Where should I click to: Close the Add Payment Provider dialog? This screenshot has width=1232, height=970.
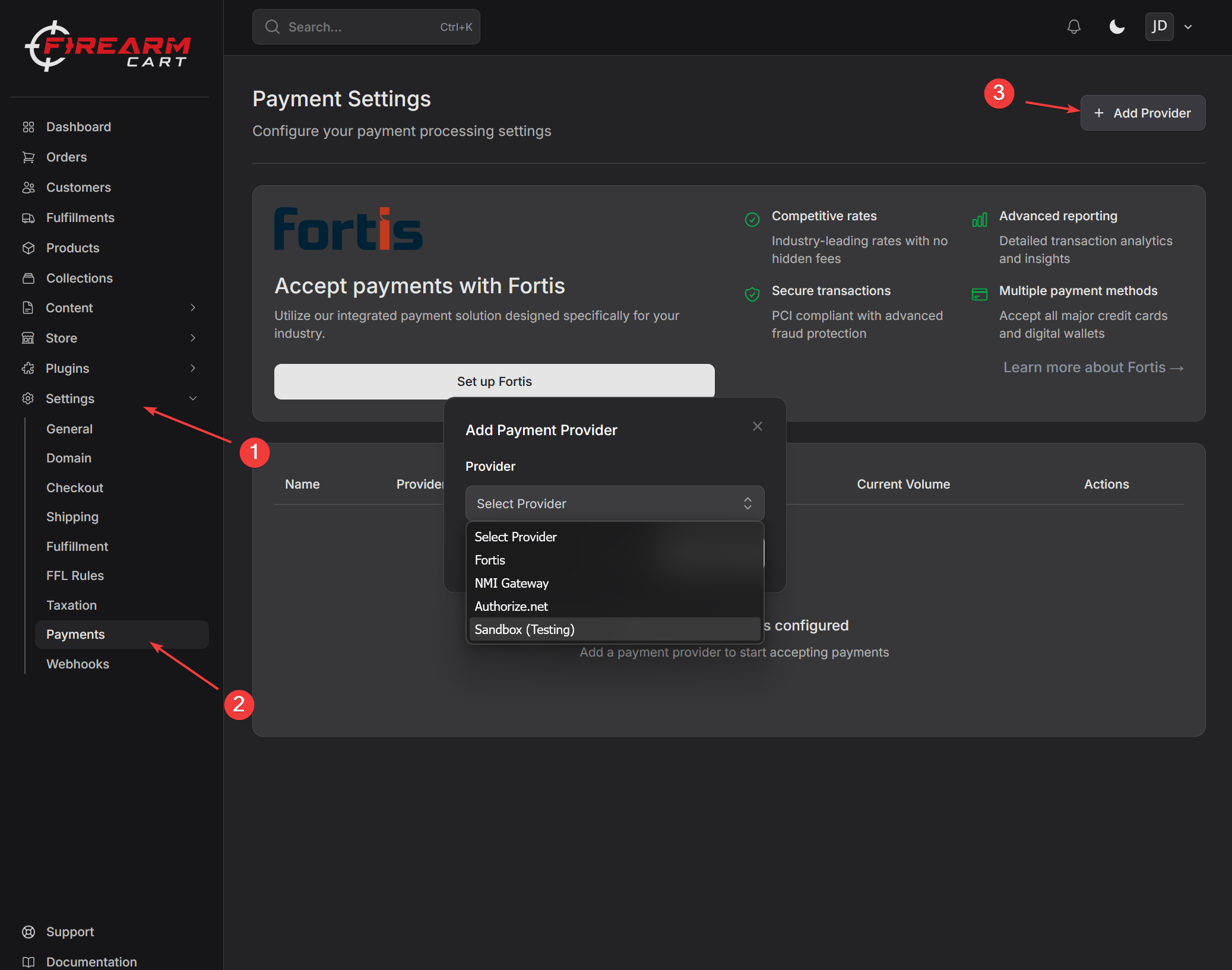(757, 426)
